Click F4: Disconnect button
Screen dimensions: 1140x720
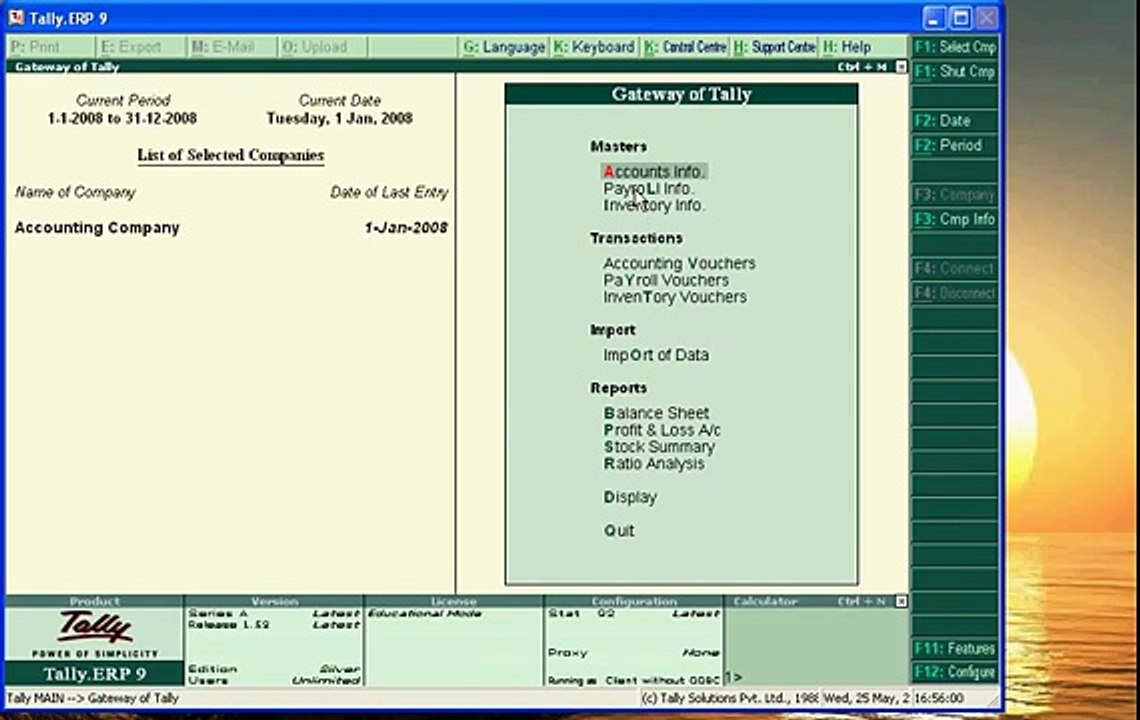click(955, 293)
